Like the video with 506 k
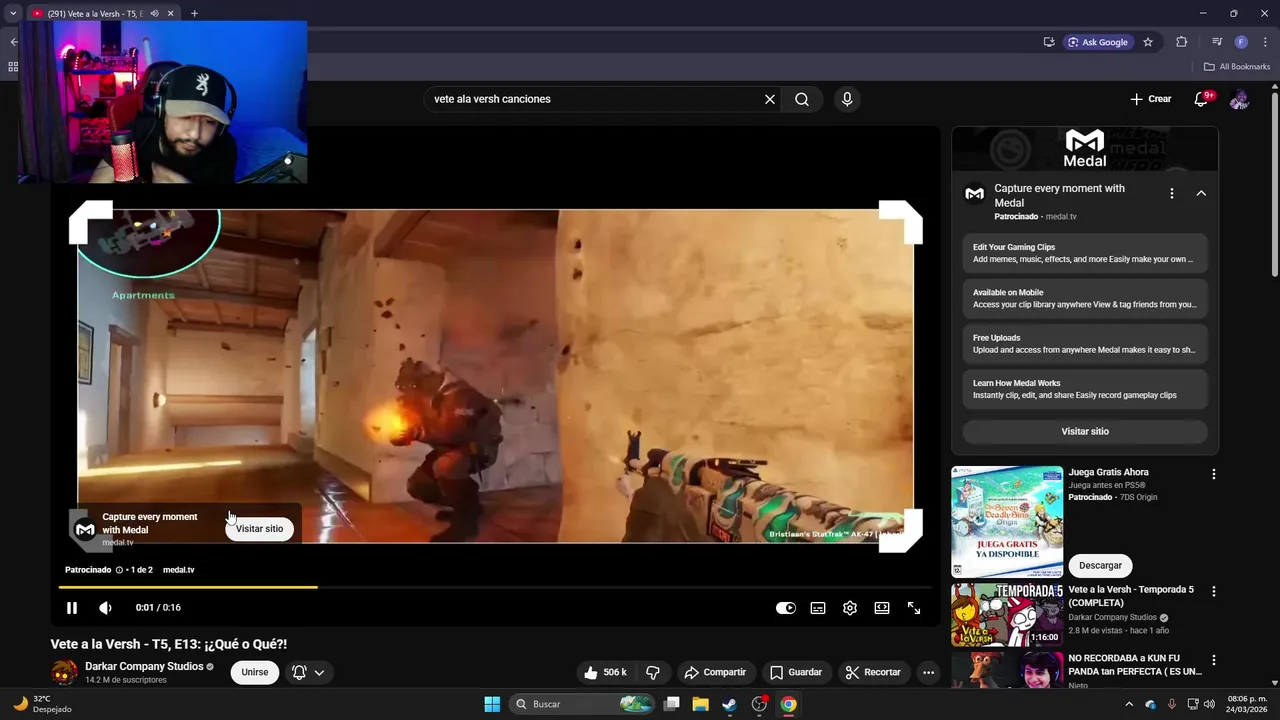The height and width of the screenshot is (720, 1280). [605, 672]
